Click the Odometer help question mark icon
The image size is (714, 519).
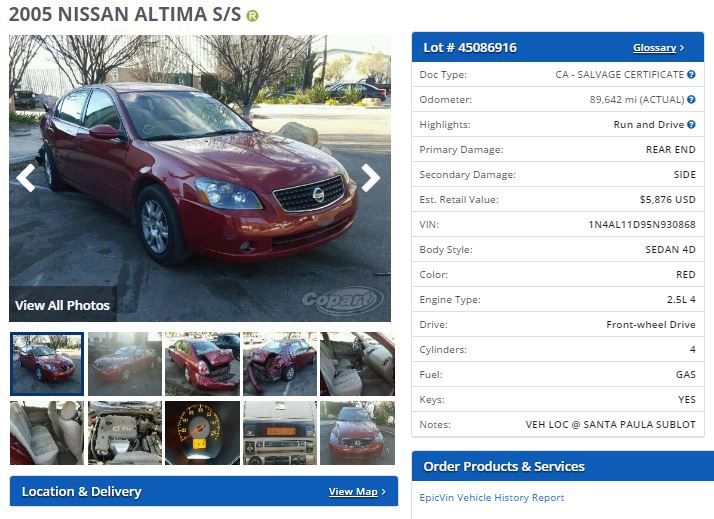tap(691, 99)
